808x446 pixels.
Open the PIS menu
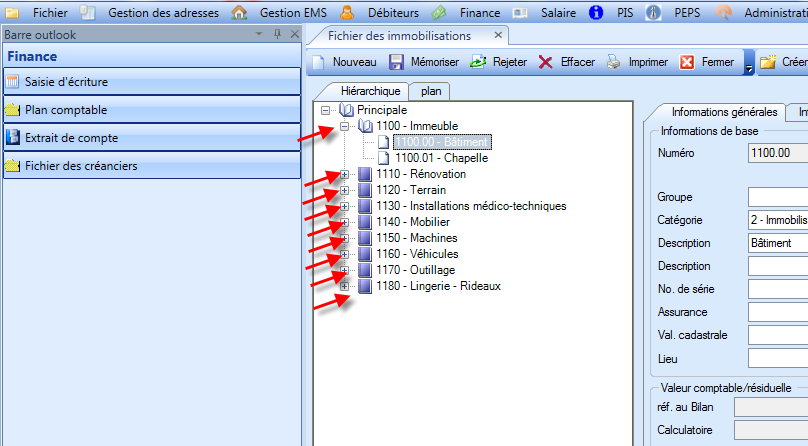[625, 12]
